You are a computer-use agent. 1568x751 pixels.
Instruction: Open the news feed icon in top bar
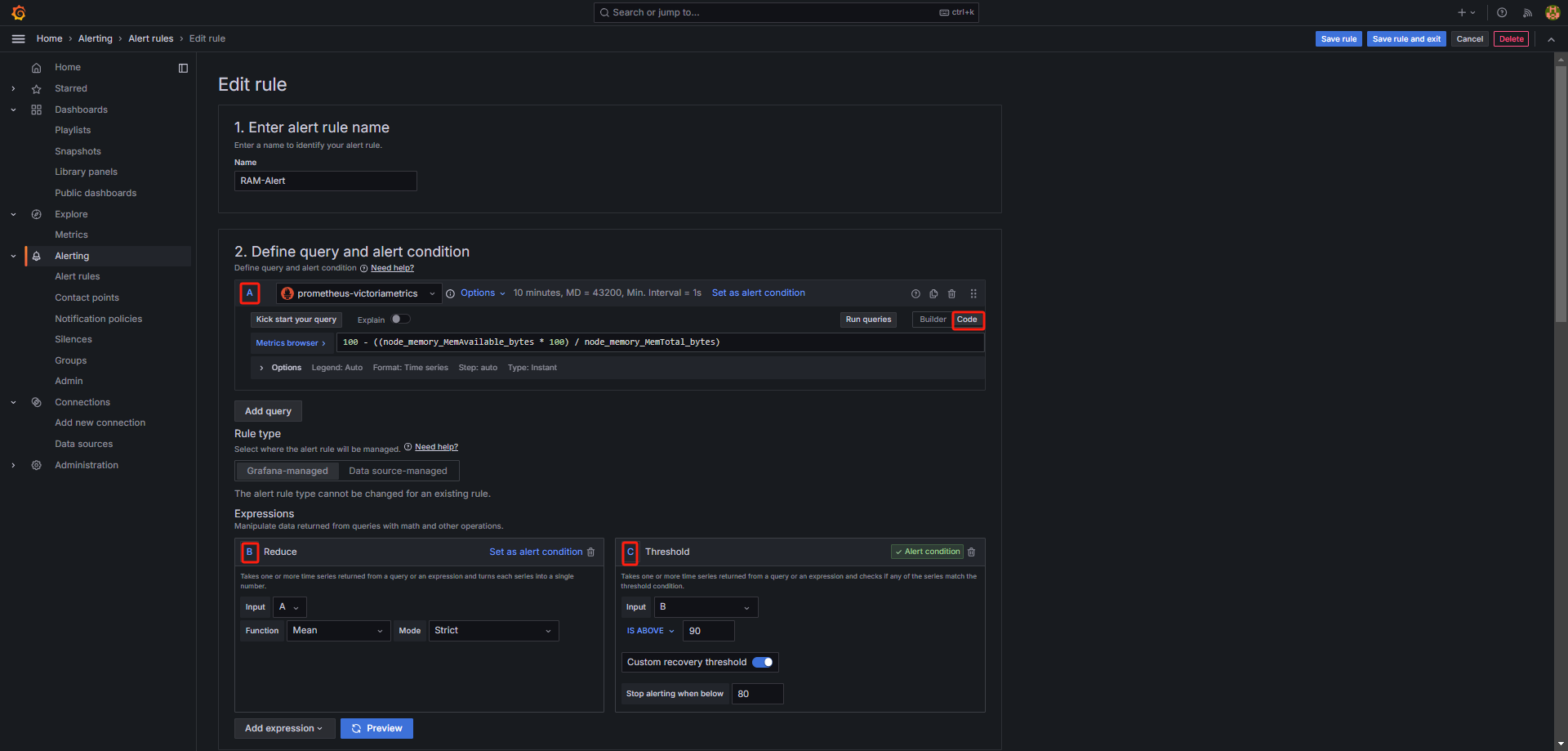[1527, 13]
